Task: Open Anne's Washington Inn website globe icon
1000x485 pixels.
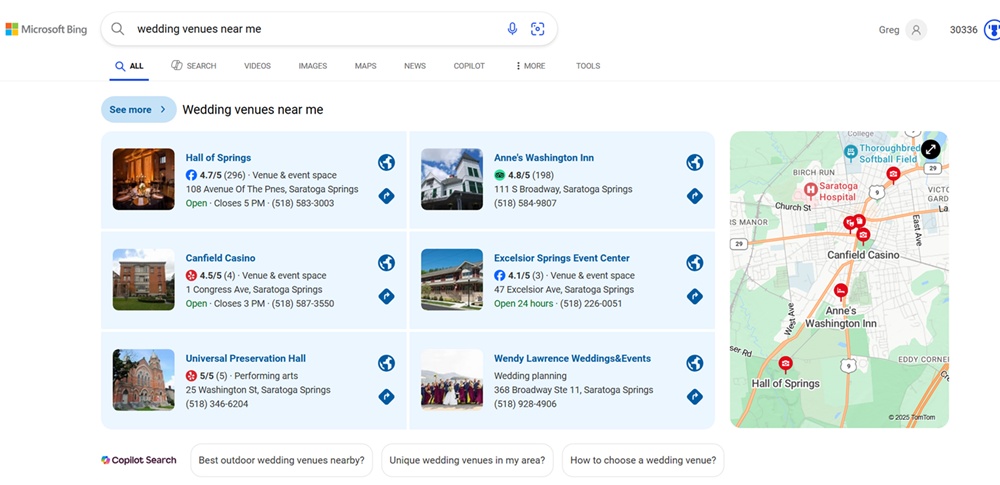Action: tap(695, 163)
